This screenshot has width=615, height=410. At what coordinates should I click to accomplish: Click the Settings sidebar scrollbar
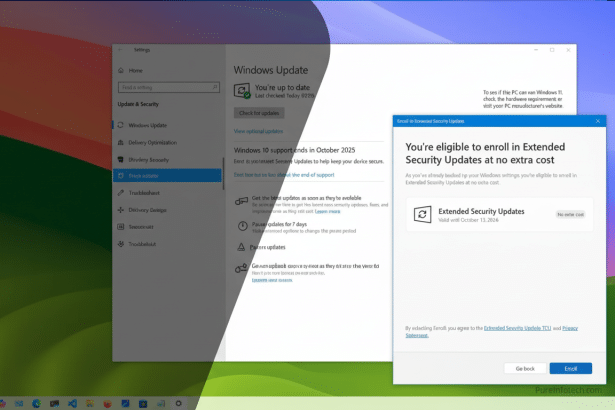[x=224, y=174]
